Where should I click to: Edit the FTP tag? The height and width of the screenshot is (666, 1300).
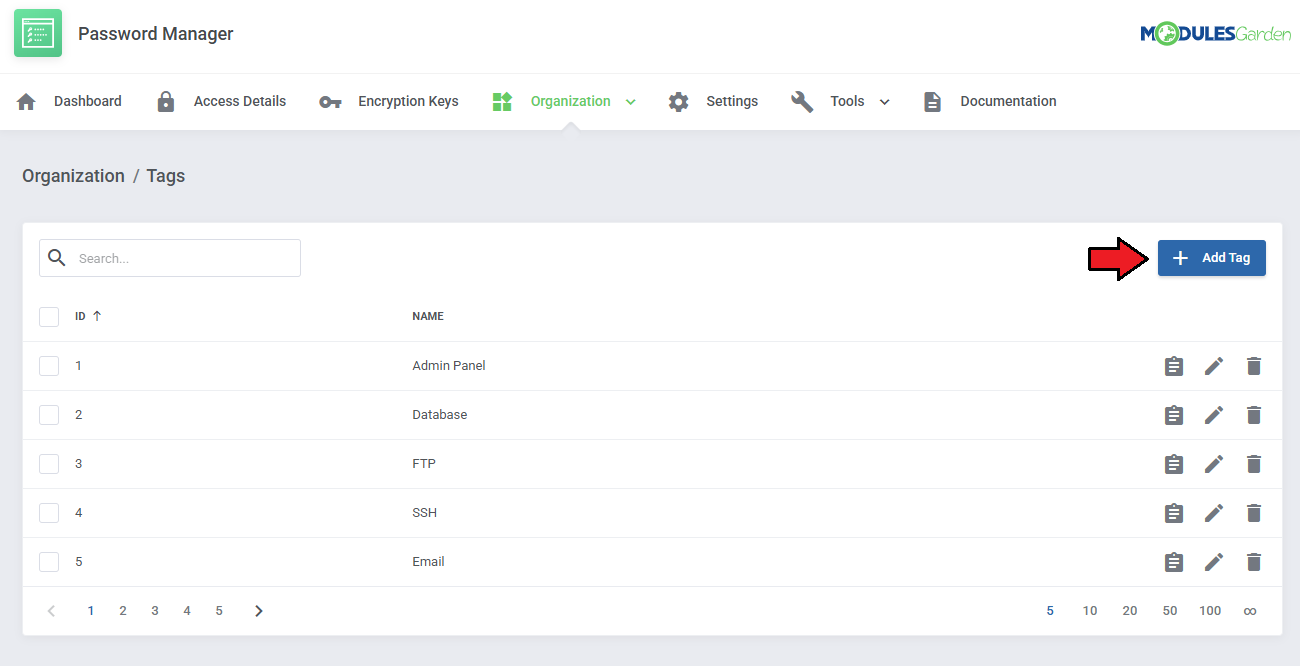[x=1214, y=464]
